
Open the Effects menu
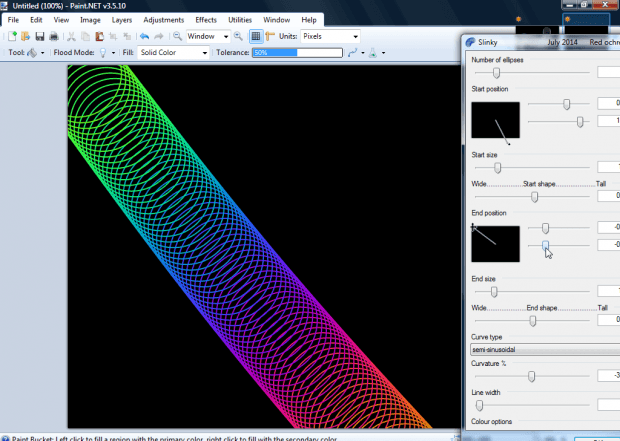(x=206, y=19)
